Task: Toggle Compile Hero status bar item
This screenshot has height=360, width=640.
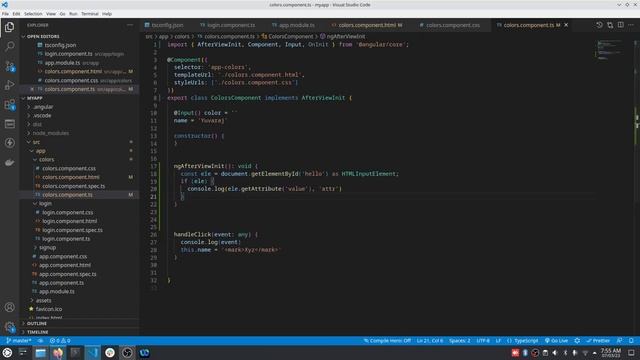Action: [387, 340]
